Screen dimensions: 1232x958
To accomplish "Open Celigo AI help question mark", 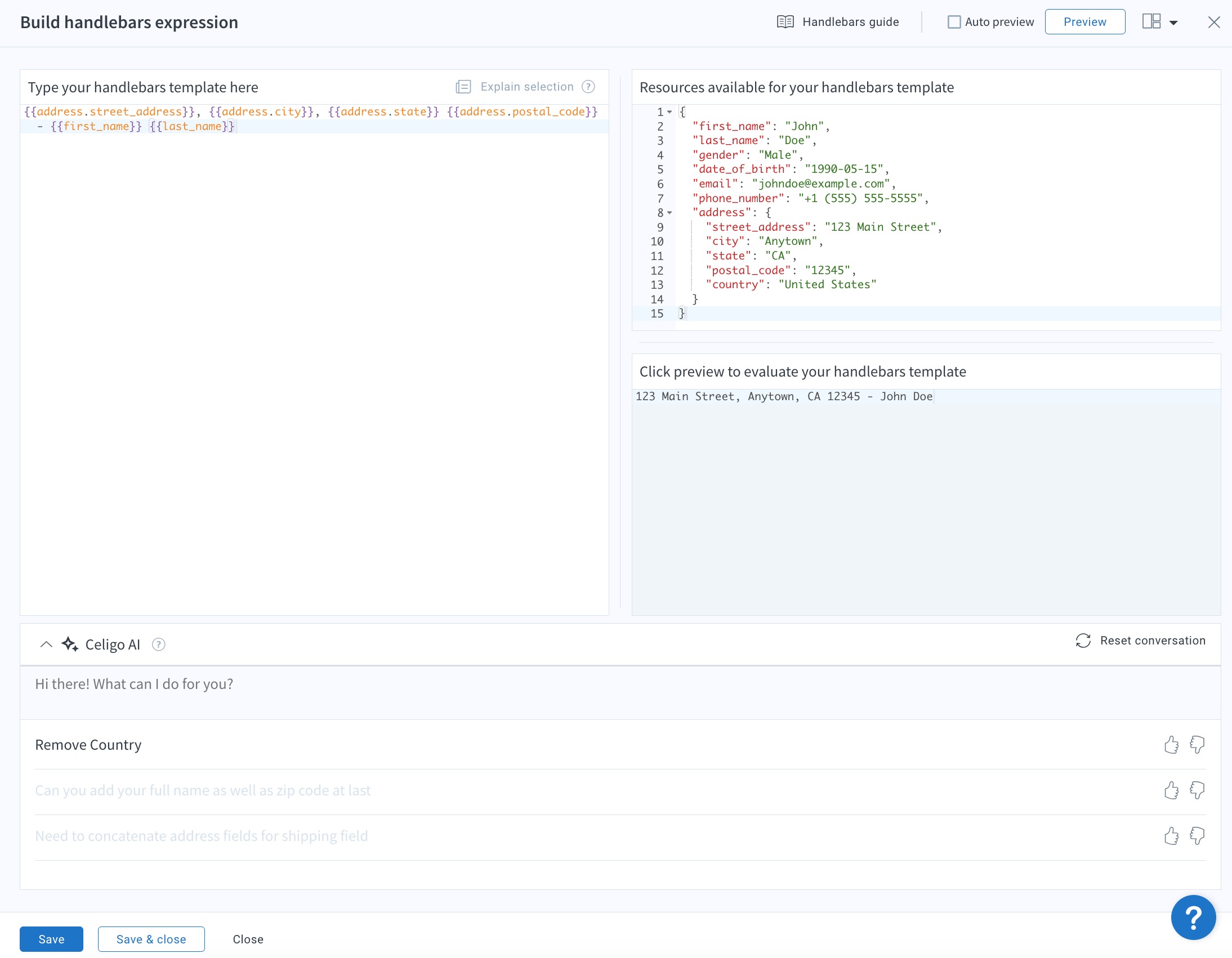I will 159,644.
